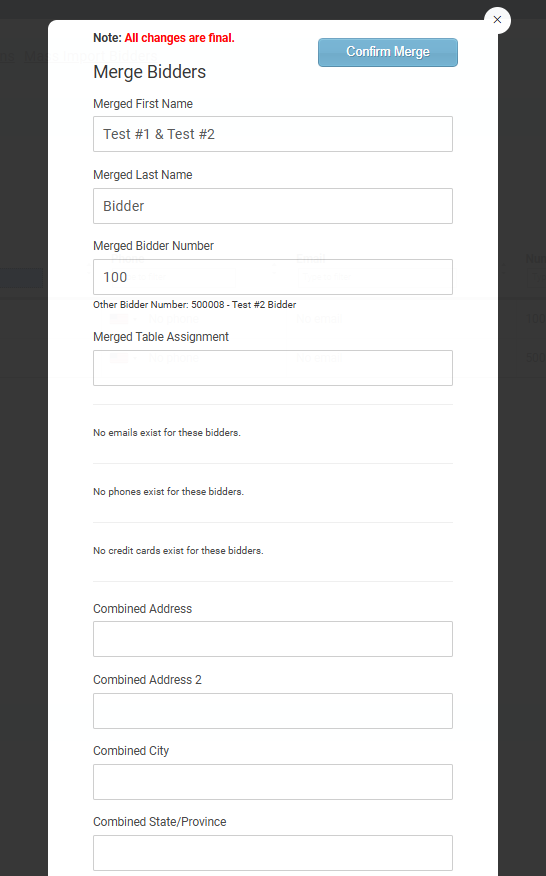Focus the Combined Address 2 field

273,711
